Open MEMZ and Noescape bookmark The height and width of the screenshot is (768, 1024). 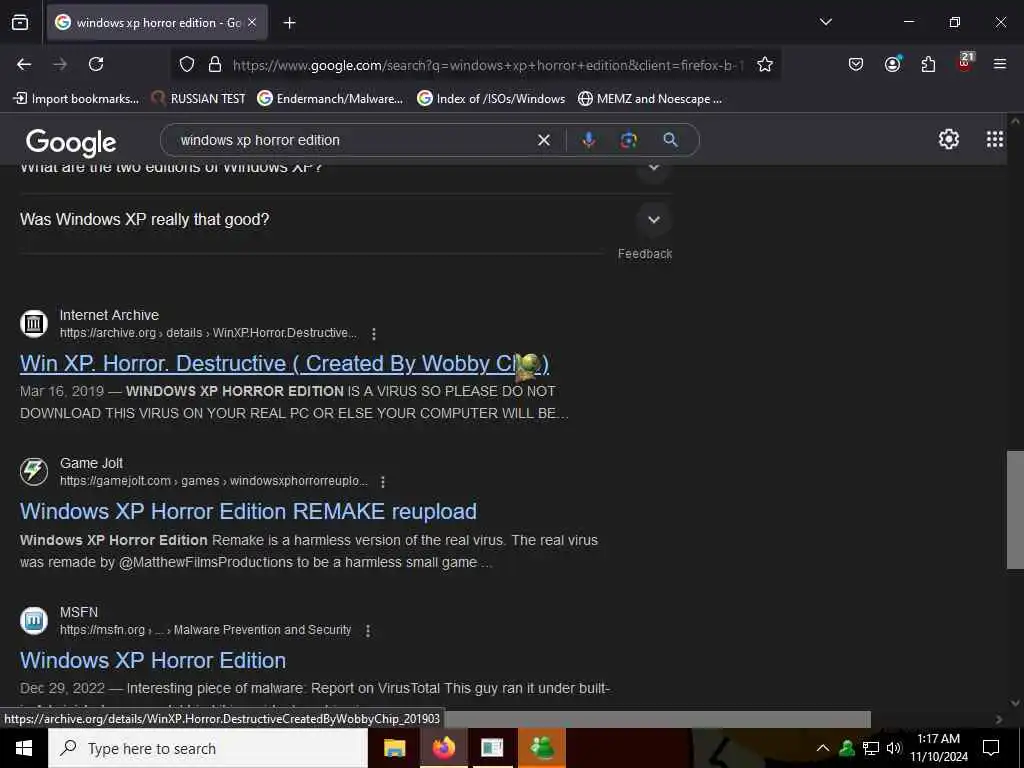click(x=650, y=99)
